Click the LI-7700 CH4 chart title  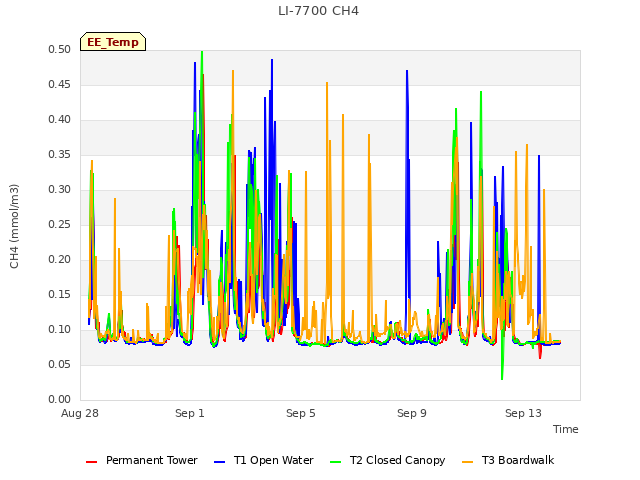click(318, 11)
